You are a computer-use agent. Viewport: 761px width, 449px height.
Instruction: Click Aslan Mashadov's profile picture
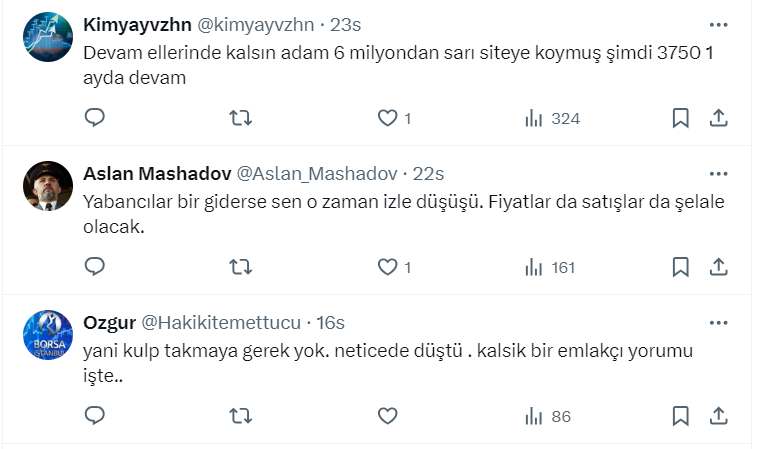47,186
